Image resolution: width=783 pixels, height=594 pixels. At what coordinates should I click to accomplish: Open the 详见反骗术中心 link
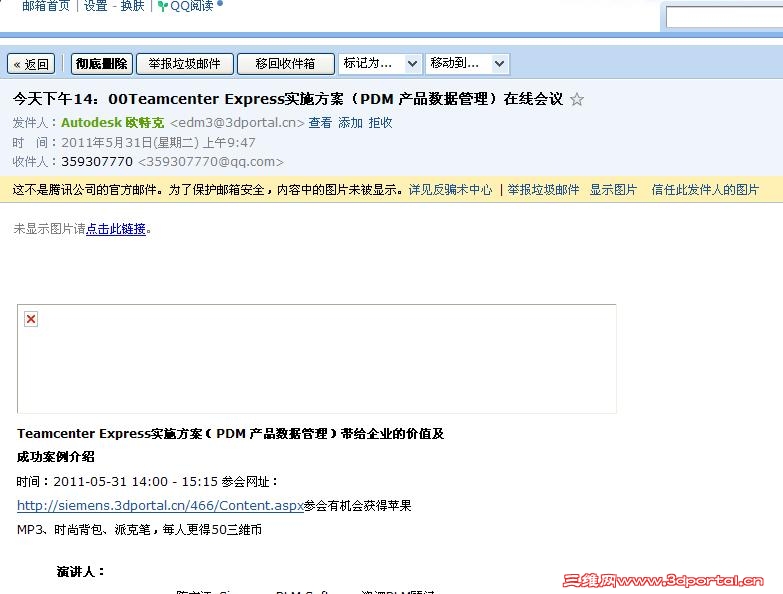(x=450, y=190)
